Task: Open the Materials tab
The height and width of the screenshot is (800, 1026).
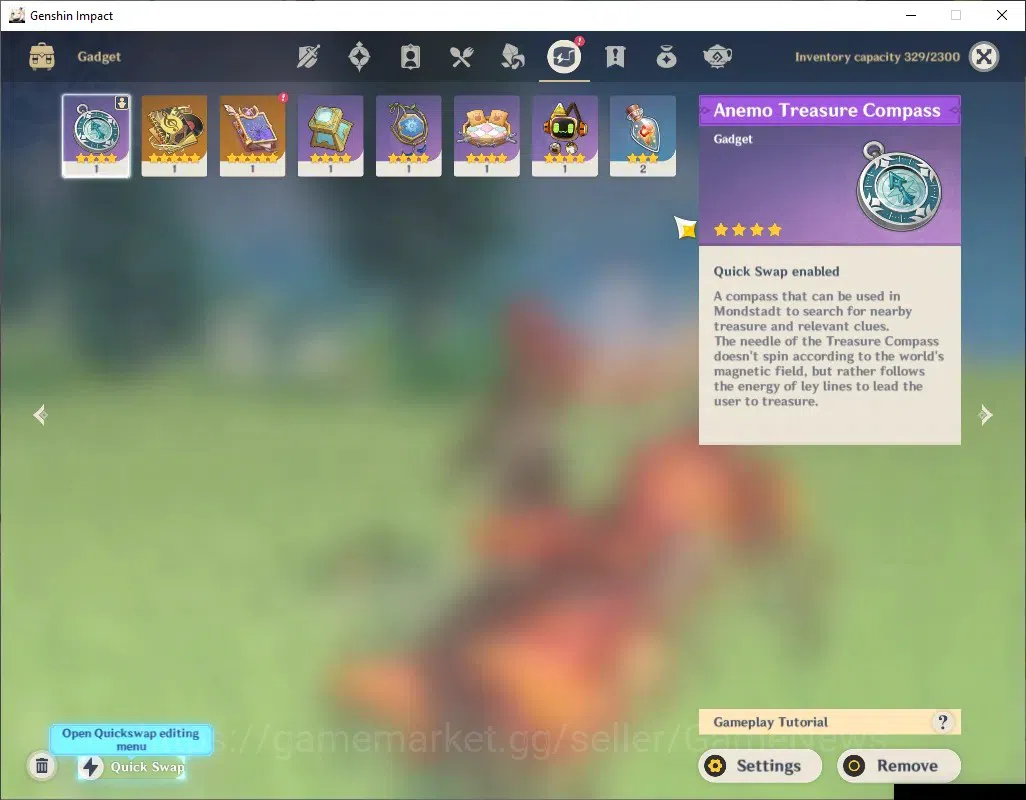Action: tap(512, 57)
